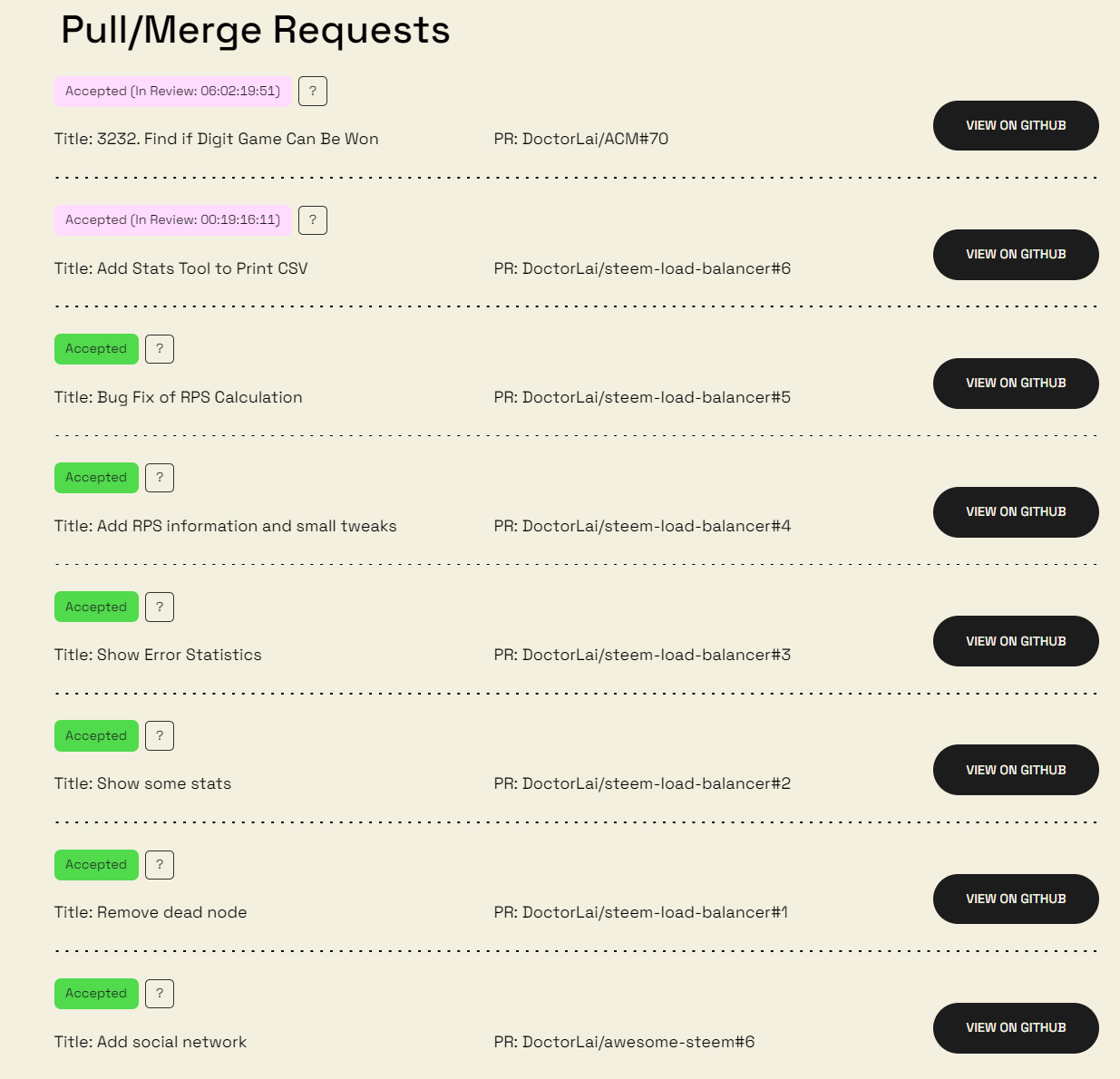
Task: Click help icon for Remove dead node request
Action: 160,865
